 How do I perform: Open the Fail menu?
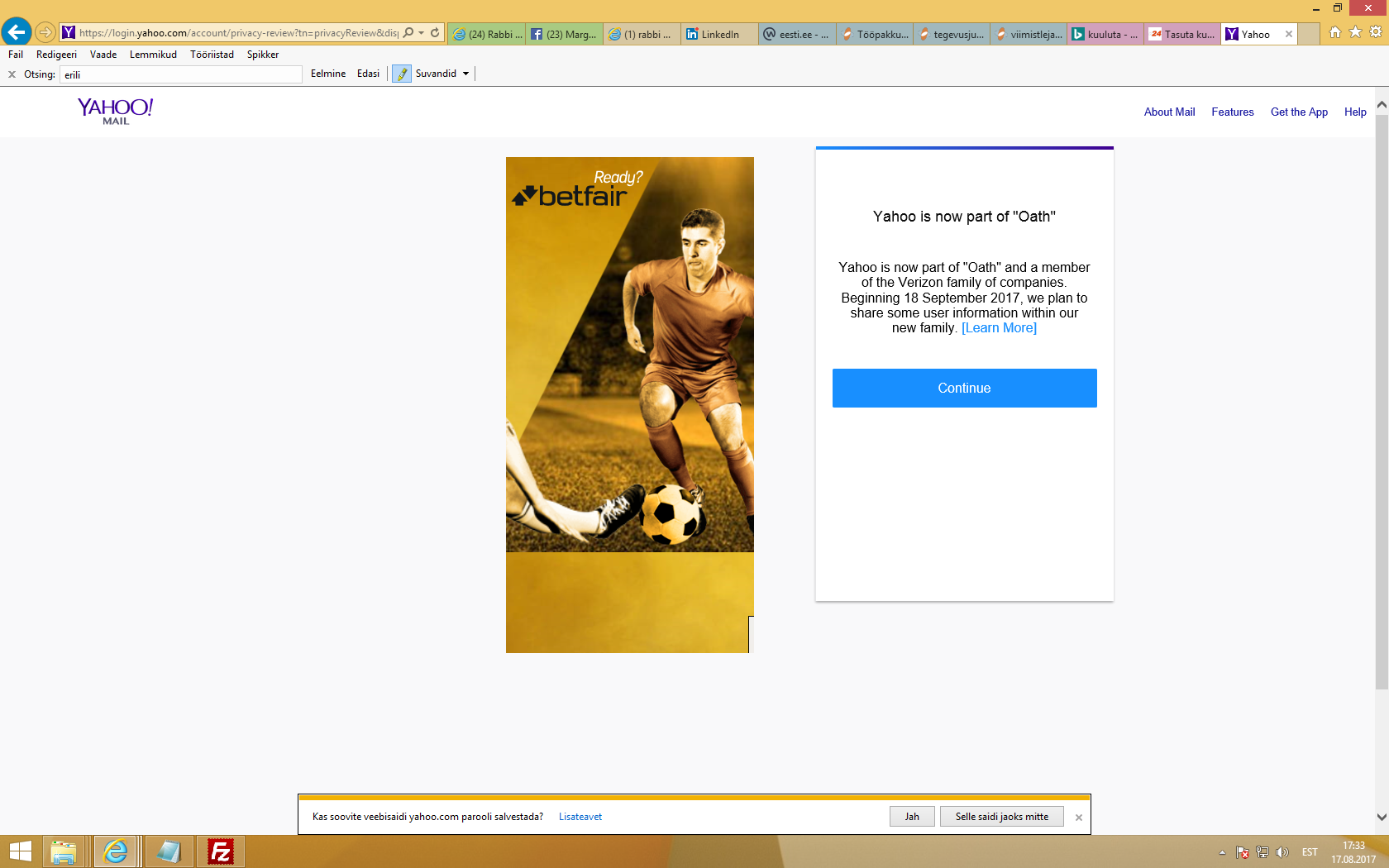pyautogui.click(x=16, y=55)
